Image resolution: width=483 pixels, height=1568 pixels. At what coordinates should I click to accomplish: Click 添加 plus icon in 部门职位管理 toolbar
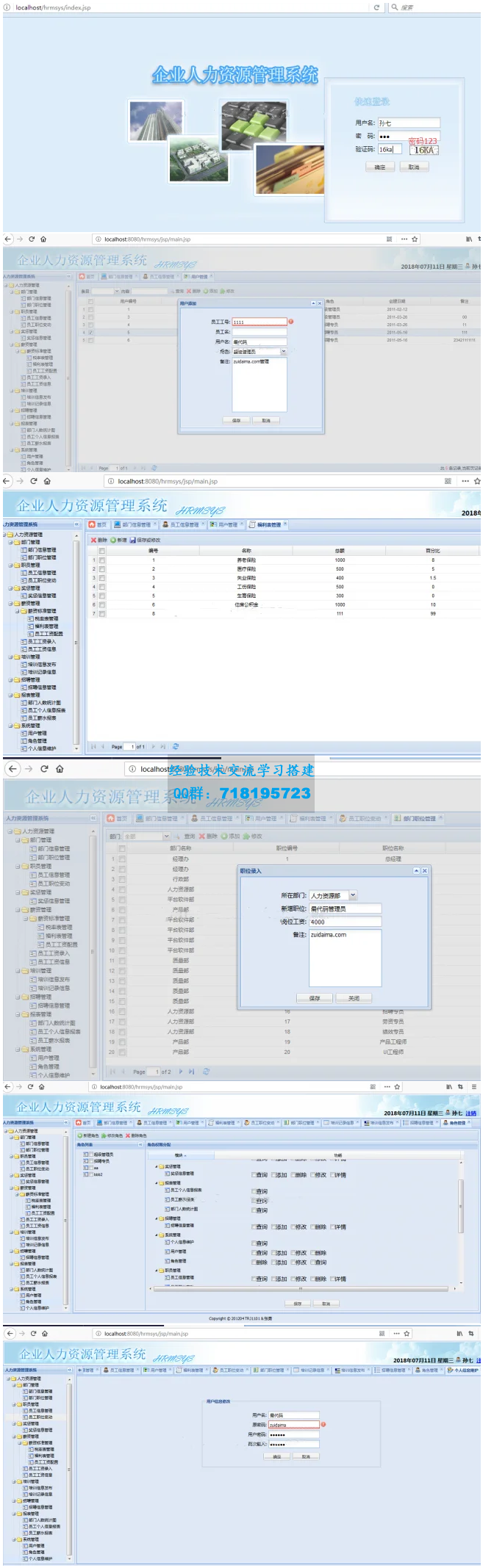224,836
